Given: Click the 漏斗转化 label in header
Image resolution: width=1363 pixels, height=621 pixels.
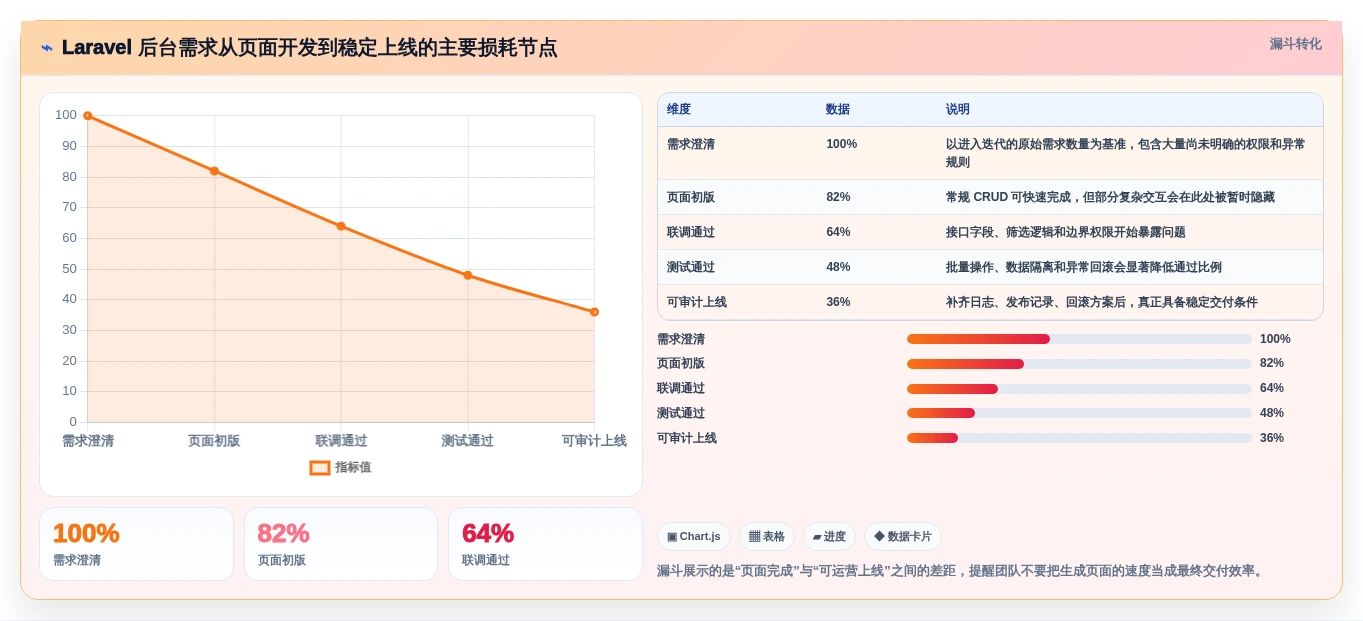Looking at the screenshot, I should pyautogui.click(x=1296, y=44).
